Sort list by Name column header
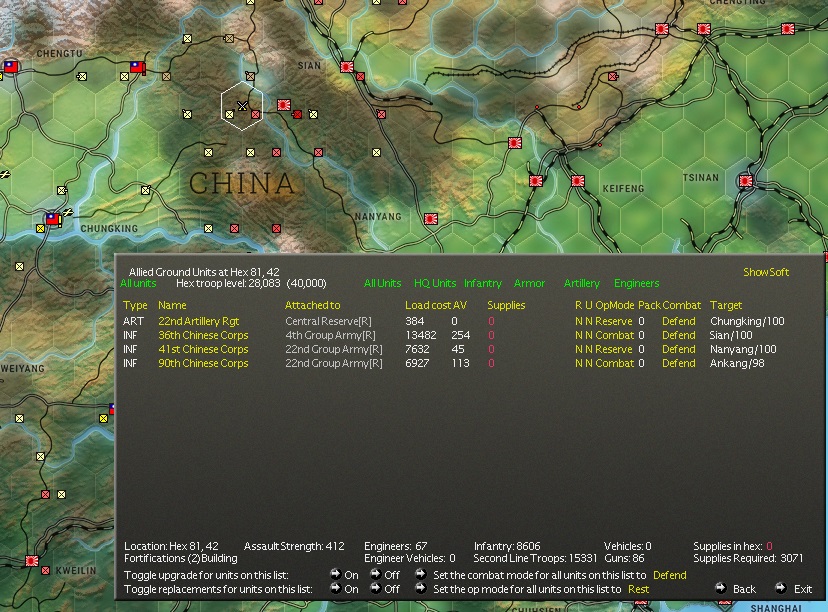This screenshot has width=828, height=612. (172, 305)
